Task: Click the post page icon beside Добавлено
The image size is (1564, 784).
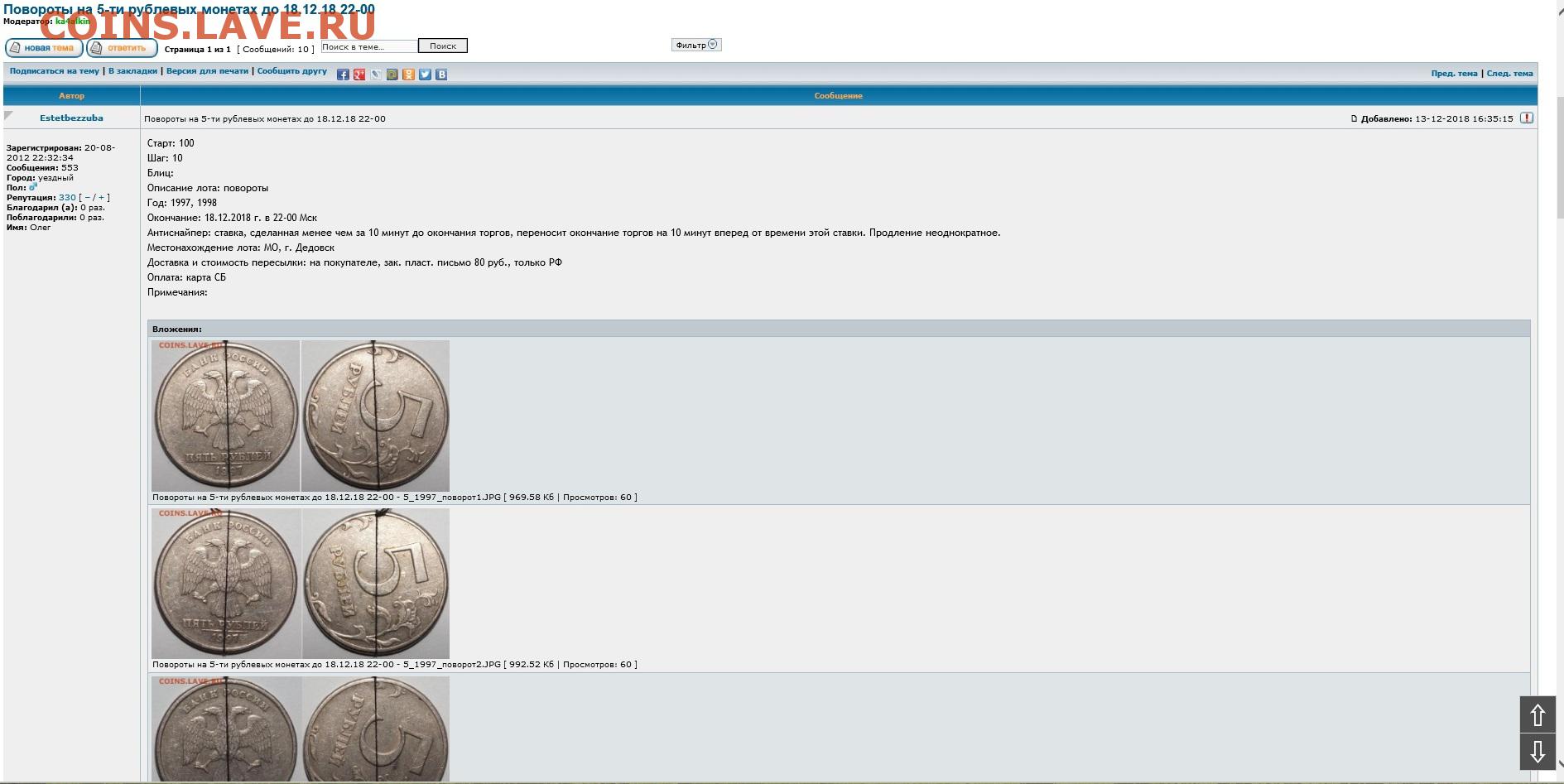Action: (x=1355, y=119)
